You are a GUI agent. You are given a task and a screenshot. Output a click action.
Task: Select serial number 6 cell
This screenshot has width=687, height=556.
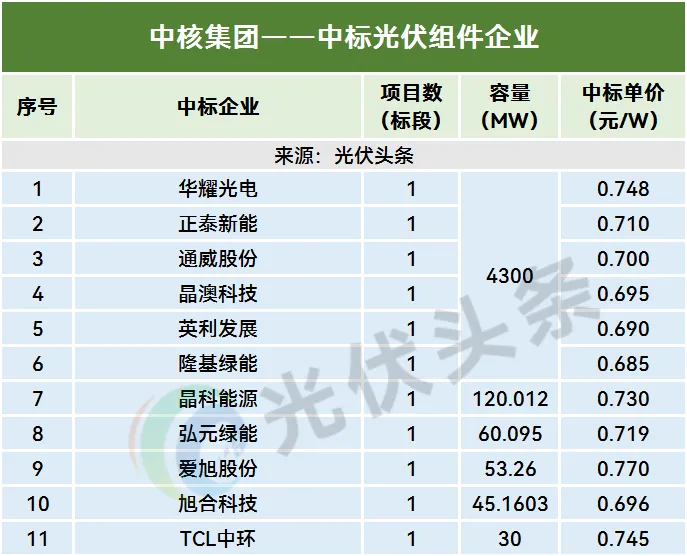click(37, 364)
